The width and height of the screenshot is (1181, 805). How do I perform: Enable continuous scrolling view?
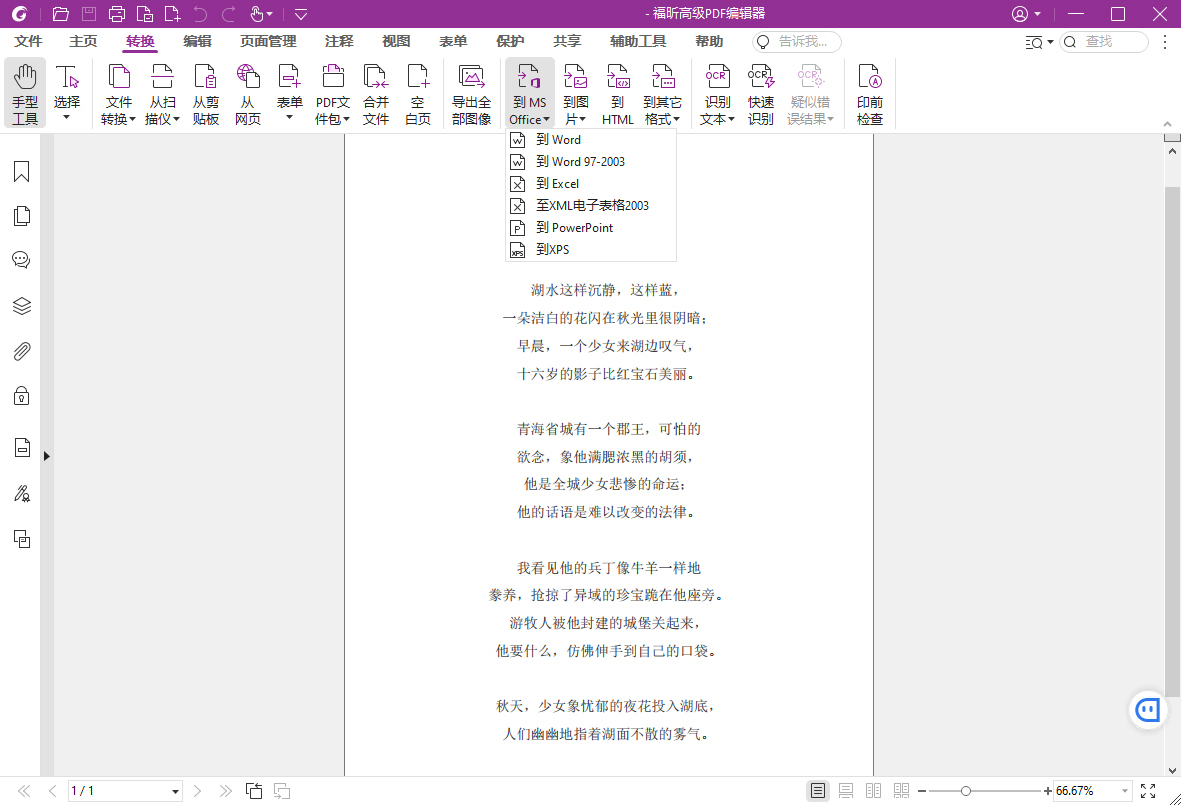[x=845, y=790]
